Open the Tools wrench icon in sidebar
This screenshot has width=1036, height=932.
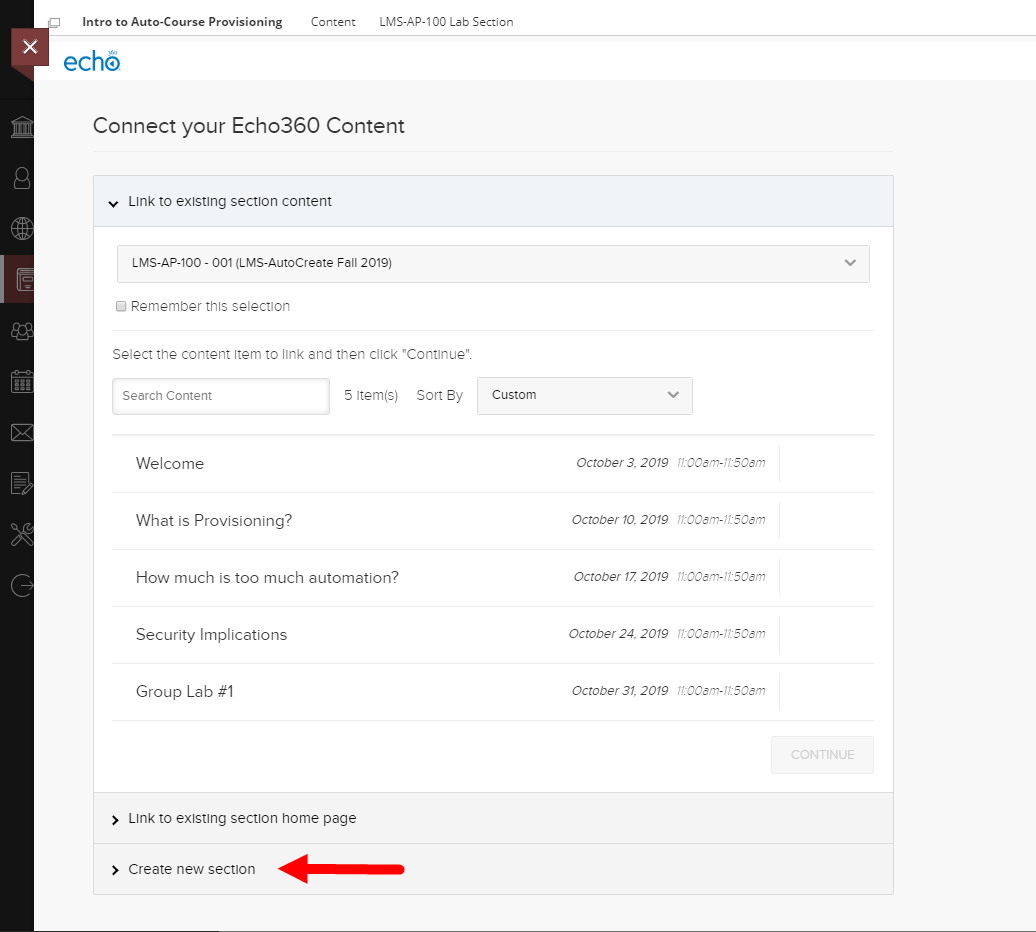point(22,534)
